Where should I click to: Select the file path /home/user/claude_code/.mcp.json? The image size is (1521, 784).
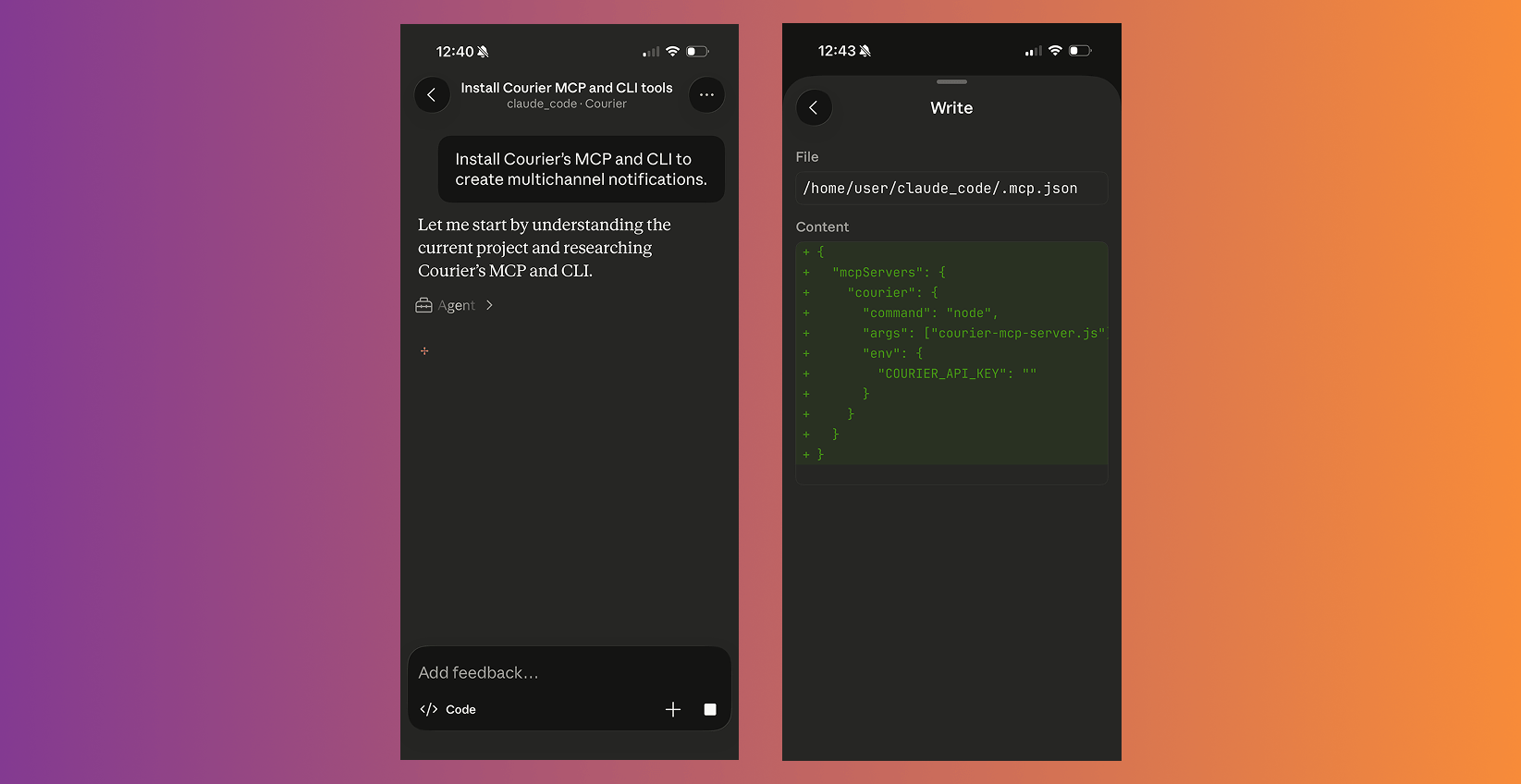tap(951, 188)
